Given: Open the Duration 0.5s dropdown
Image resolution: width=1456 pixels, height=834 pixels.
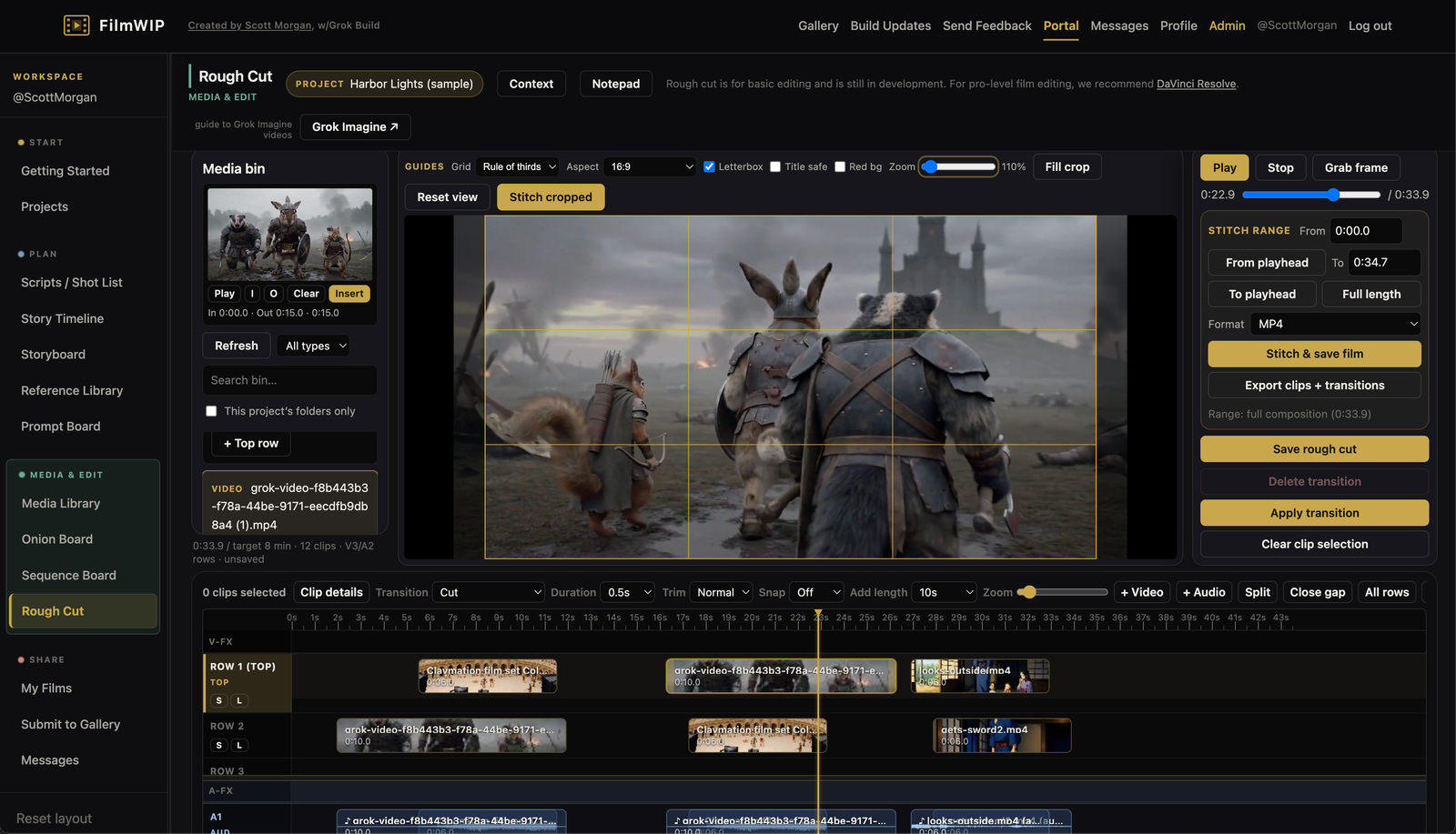Looking at the screenshot, I should [628, 592].
